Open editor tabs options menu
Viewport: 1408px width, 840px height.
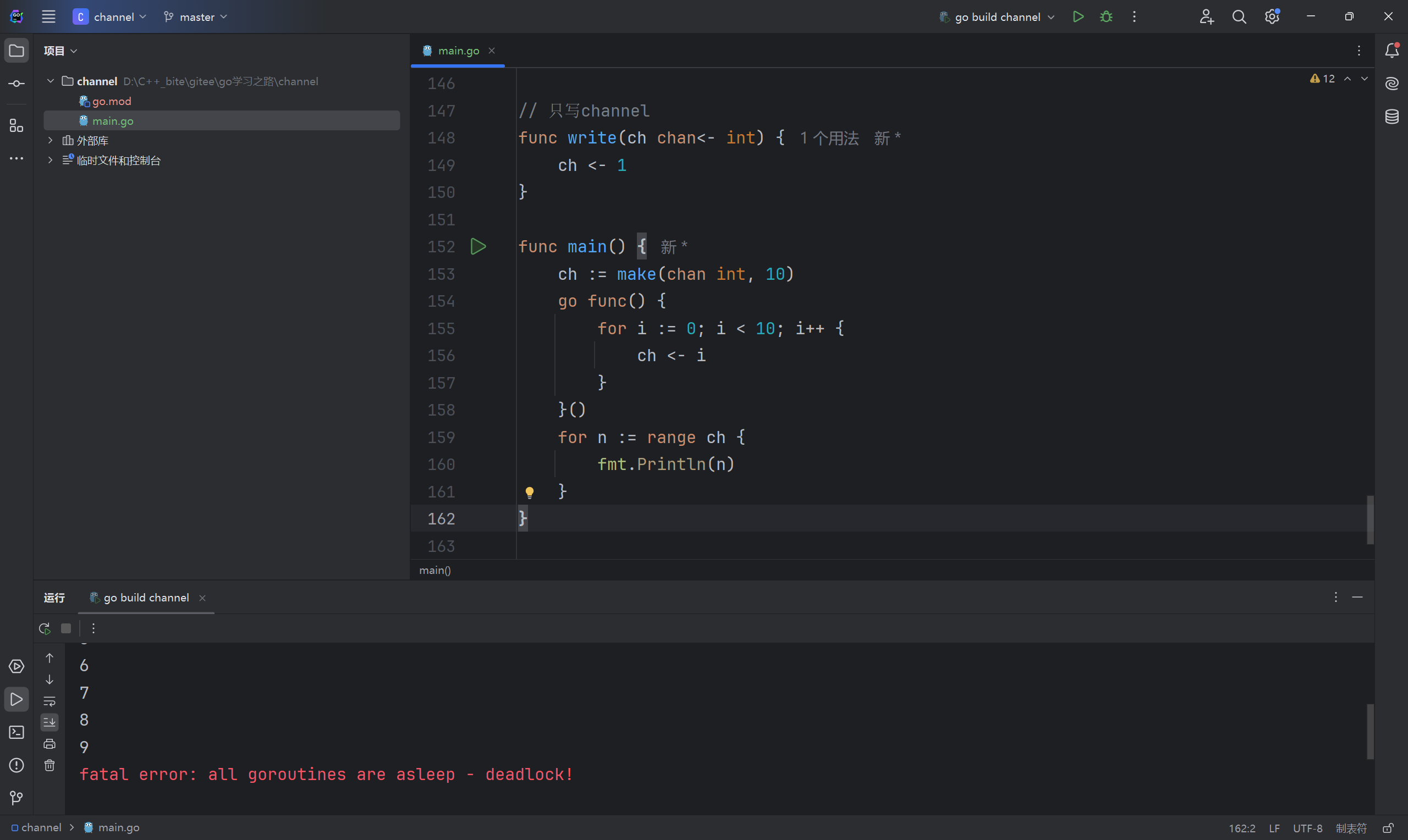tap(1358, 51)
